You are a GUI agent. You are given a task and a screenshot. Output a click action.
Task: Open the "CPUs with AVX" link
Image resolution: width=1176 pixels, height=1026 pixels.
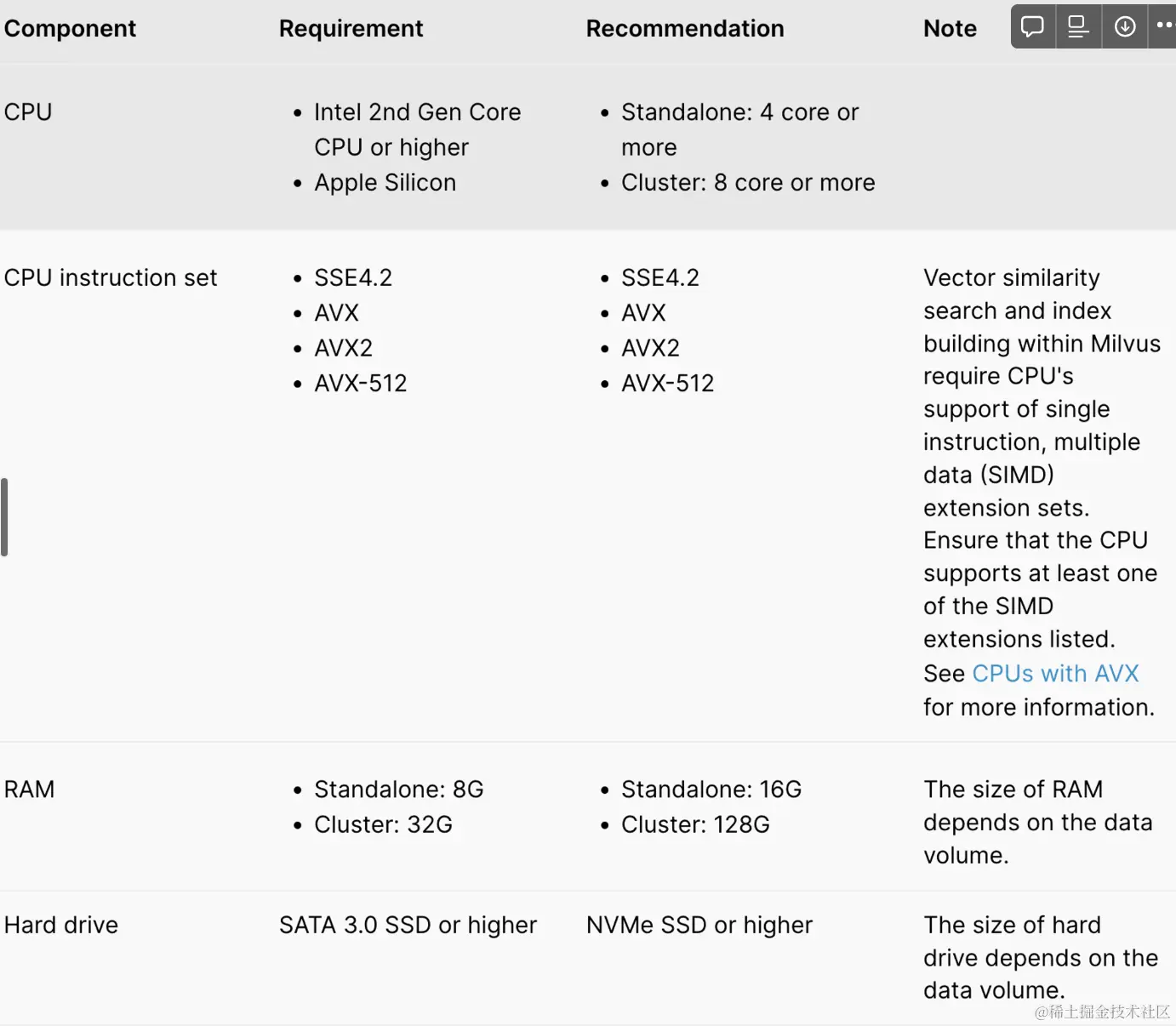1055,673
